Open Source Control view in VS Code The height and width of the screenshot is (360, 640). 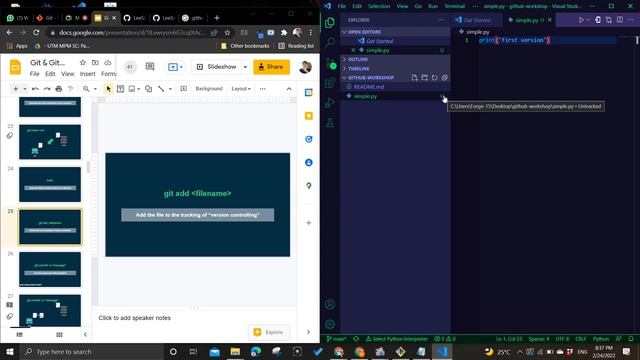click(x=330, y=64)
